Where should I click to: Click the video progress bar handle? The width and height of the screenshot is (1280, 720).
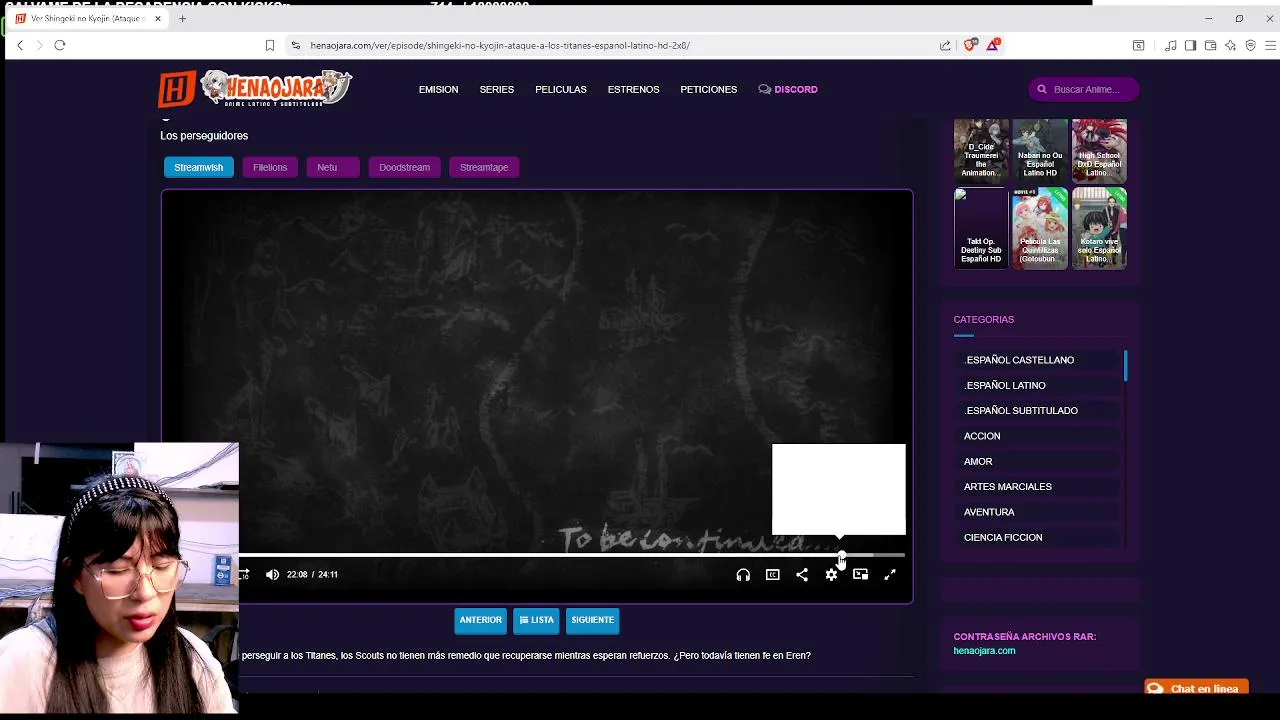pyautogui.click(x=842, y=555)
